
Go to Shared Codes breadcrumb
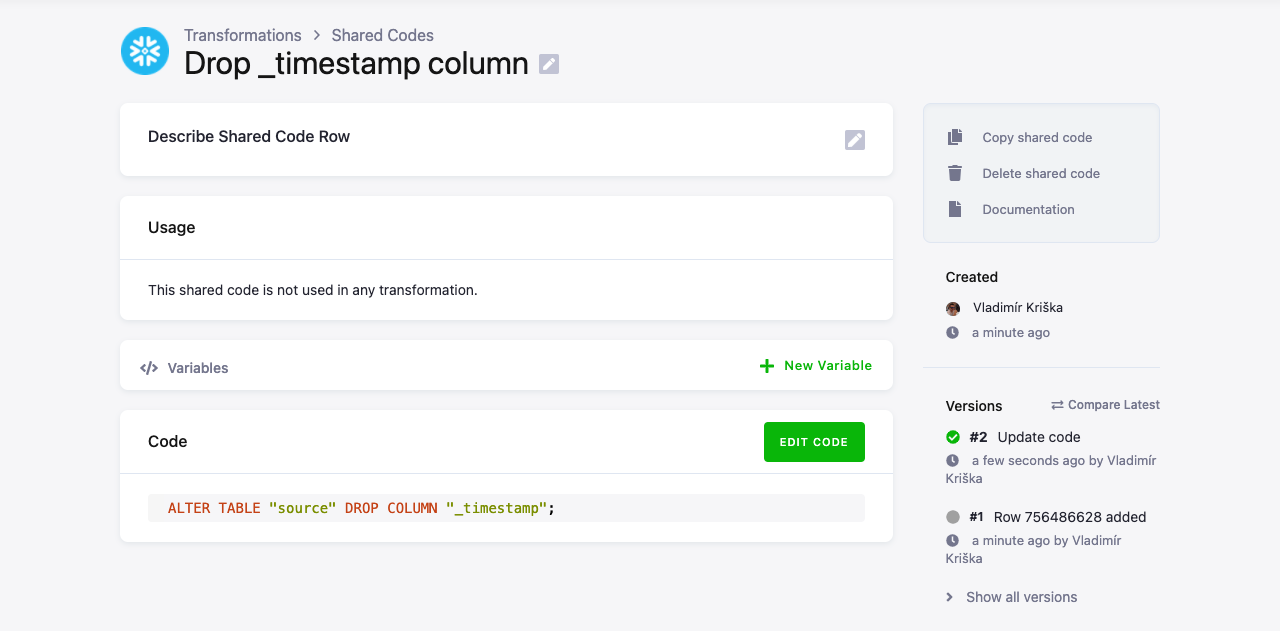coord(383,35)
